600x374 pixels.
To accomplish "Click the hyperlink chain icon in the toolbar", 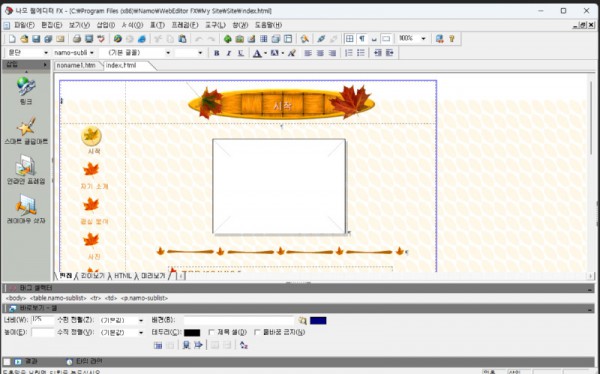I will tap(321, 39).
